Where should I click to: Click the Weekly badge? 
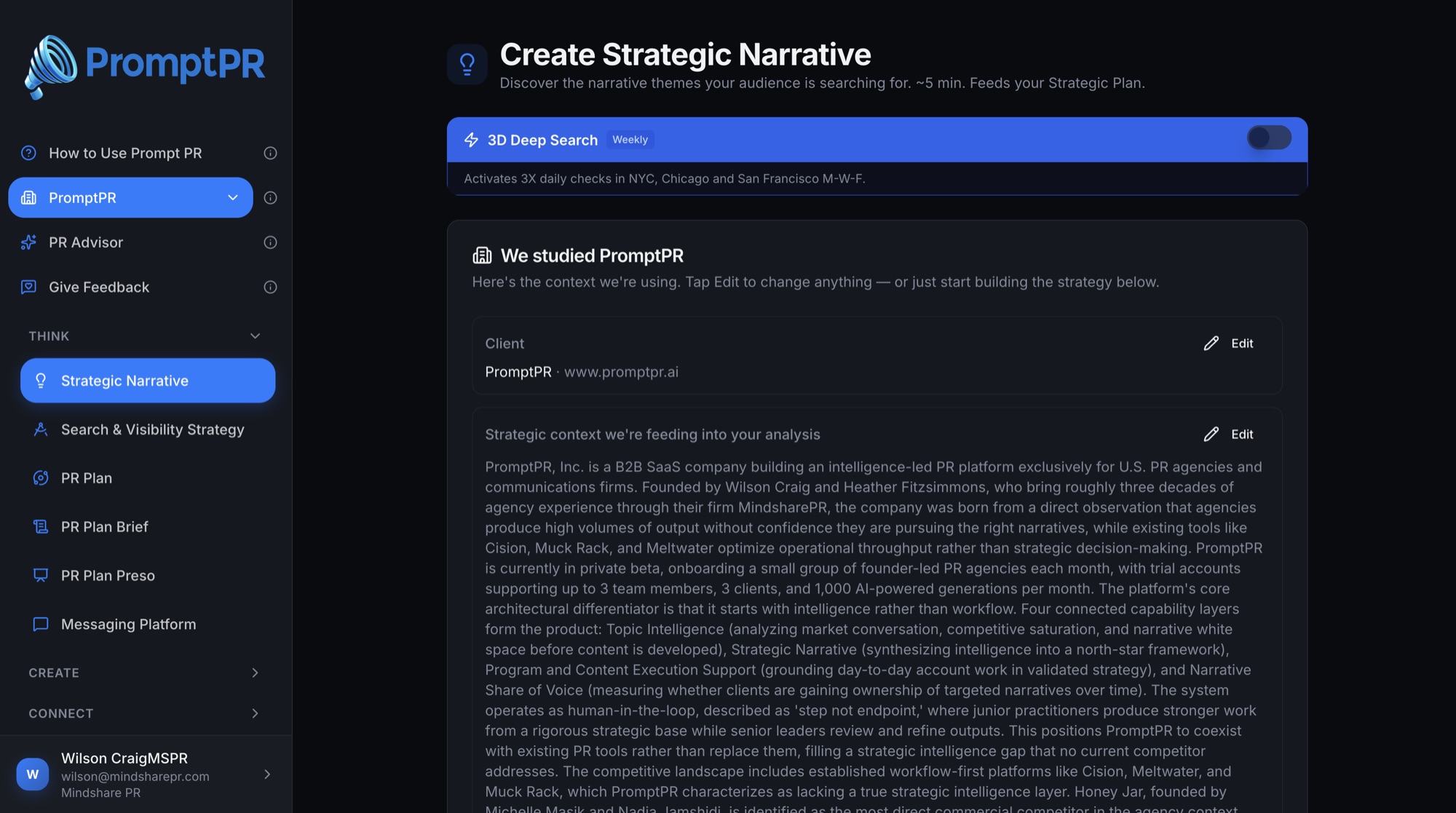[x=630, y=140]
